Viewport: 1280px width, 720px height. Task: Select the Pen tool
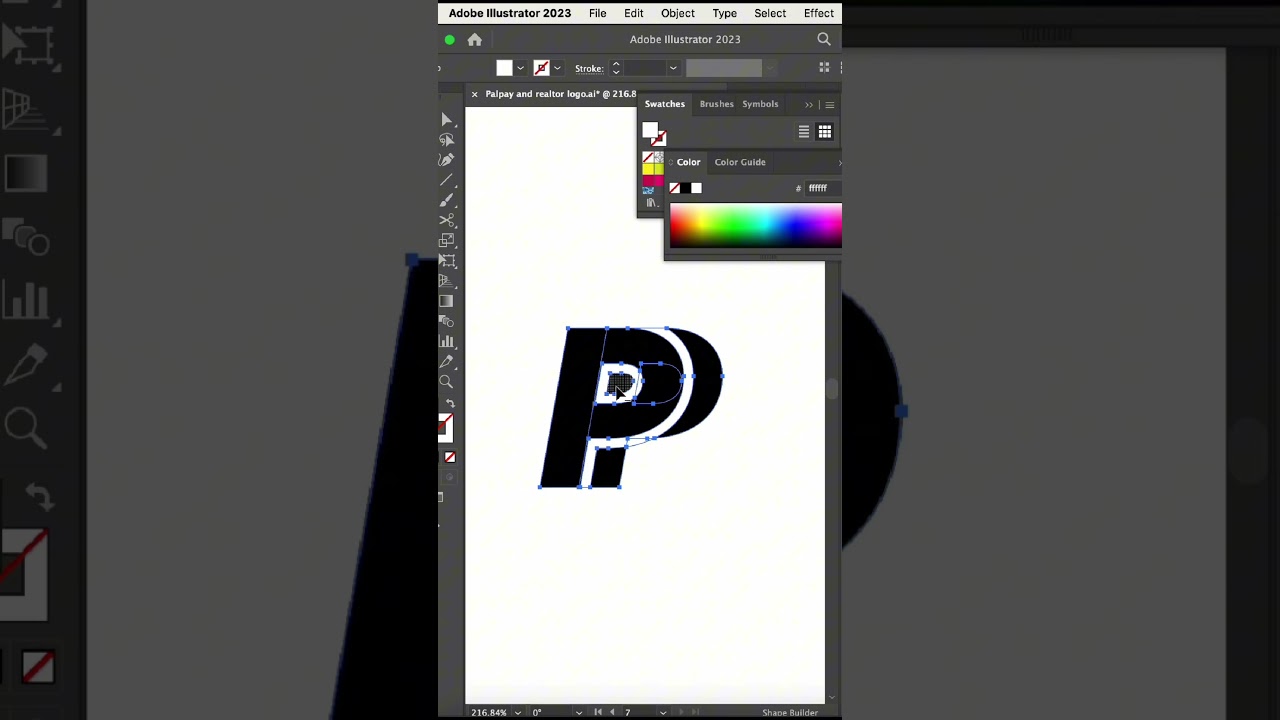click(447, 160)
